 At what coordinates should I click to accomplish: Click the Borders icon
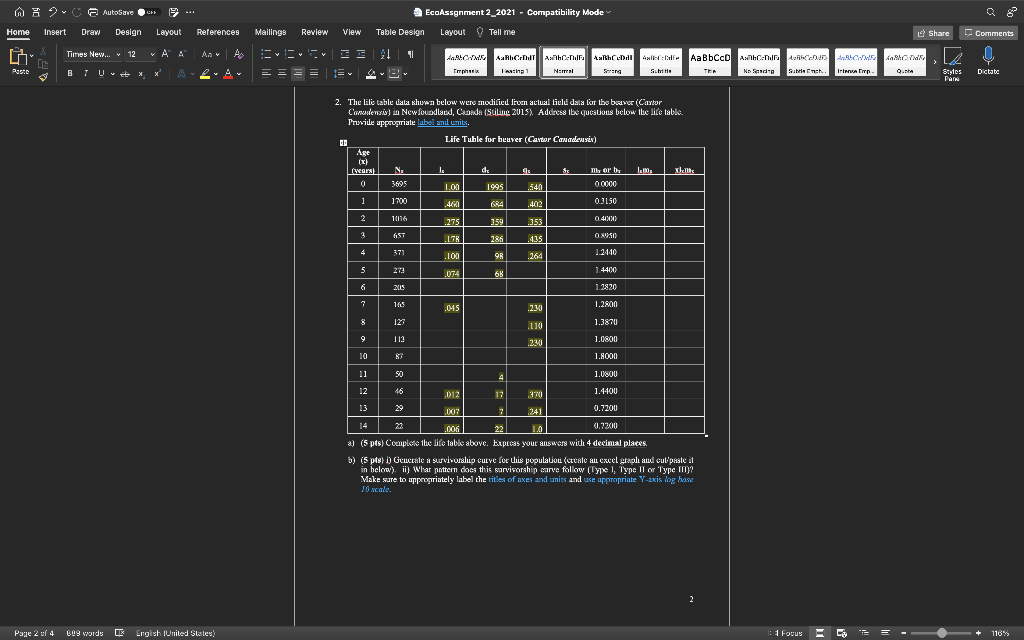click(394, 74)
